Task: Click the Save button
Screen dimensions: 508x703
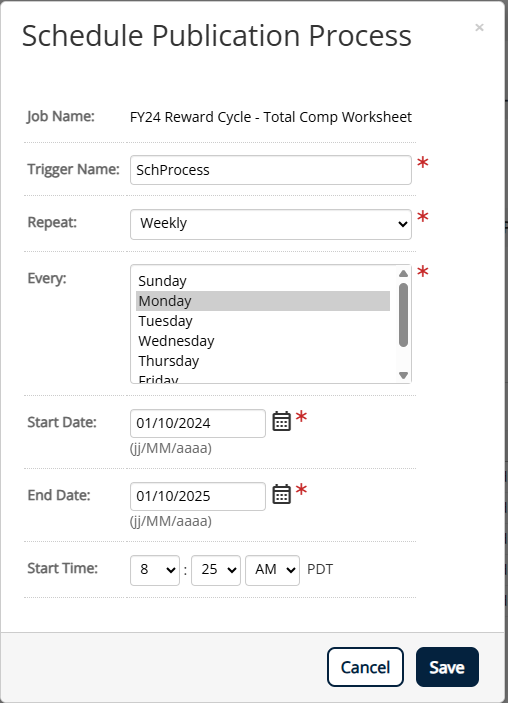Action: pyautogui.click(x=447, y=667)
